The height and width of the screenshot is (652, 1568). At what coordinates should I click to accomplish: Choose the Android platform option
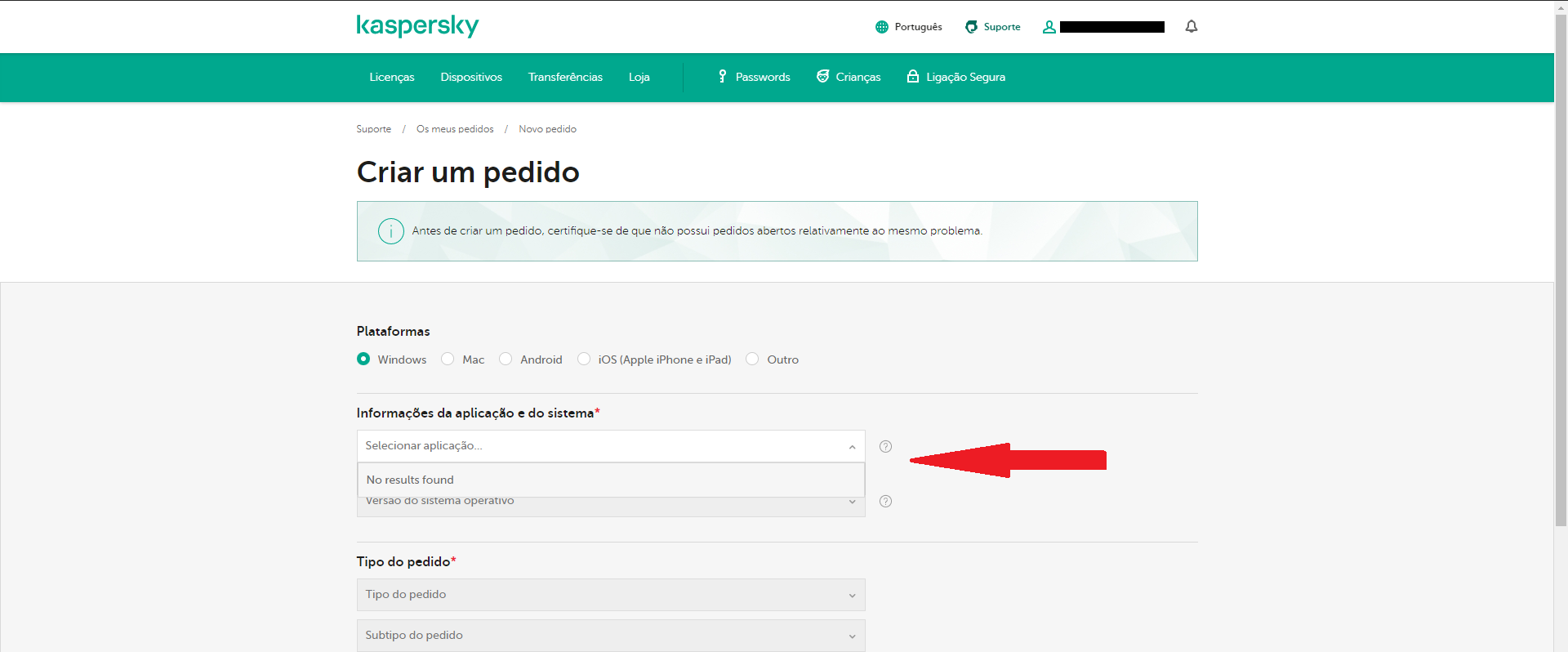point(506,359)
